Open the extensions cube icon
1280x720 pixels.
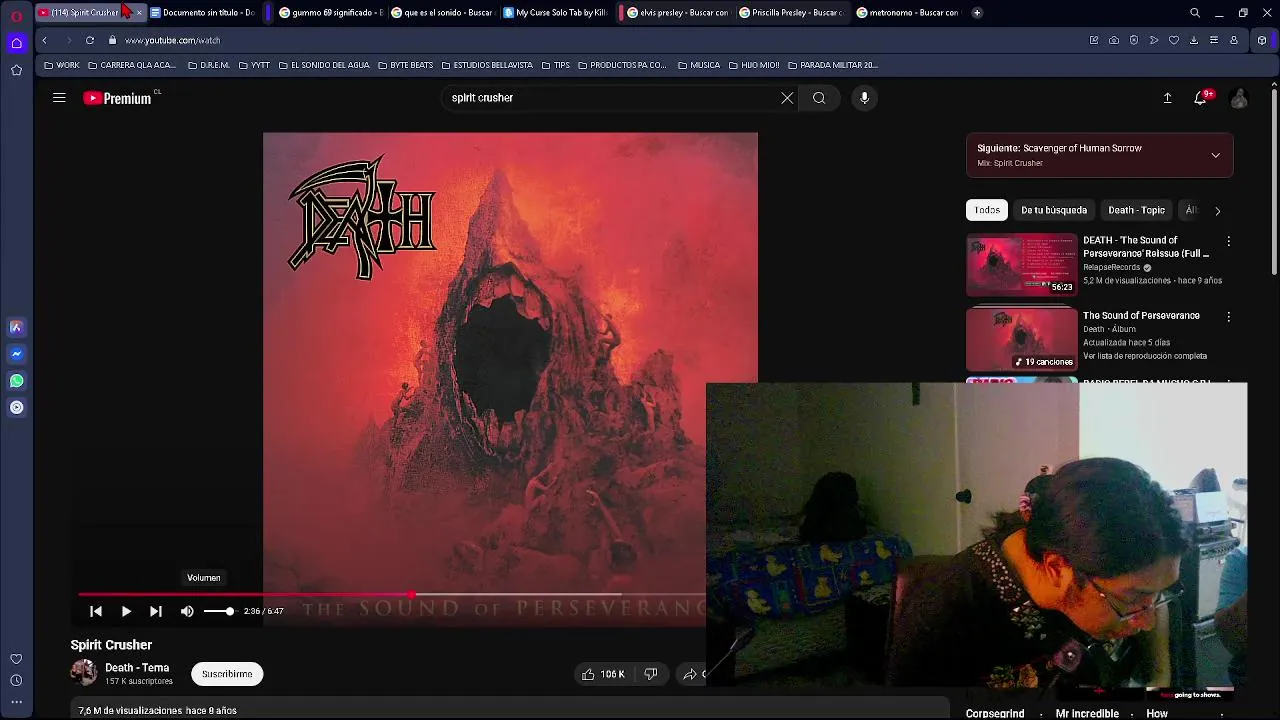(x=1262, y=40)
